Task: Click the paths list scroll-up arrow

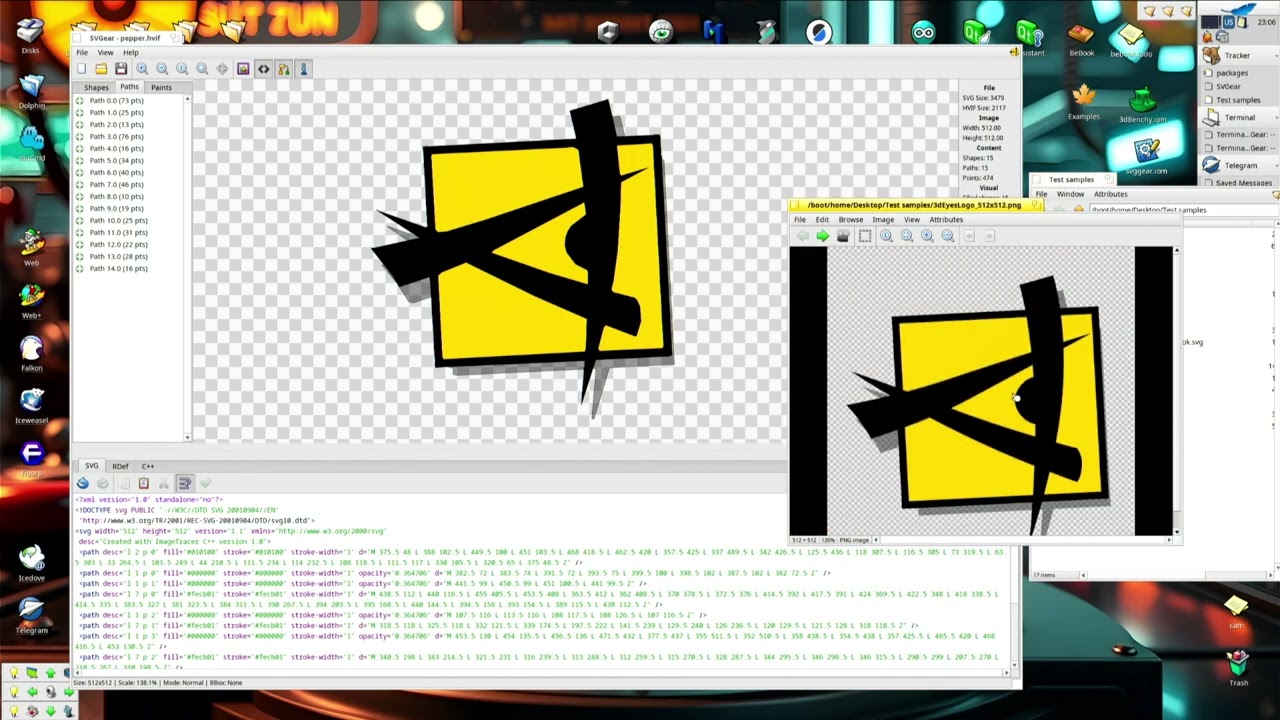Action: click(x=187, y=99)
